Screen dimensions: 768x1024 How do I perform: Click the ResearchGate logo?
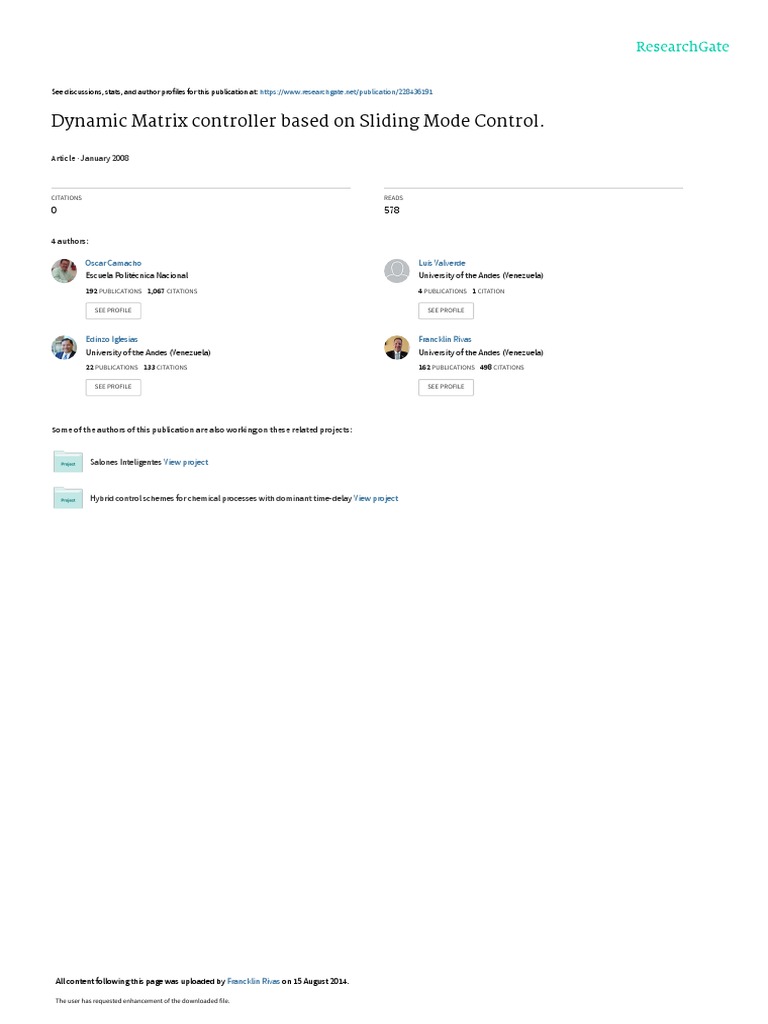click(x=682, y=46)
